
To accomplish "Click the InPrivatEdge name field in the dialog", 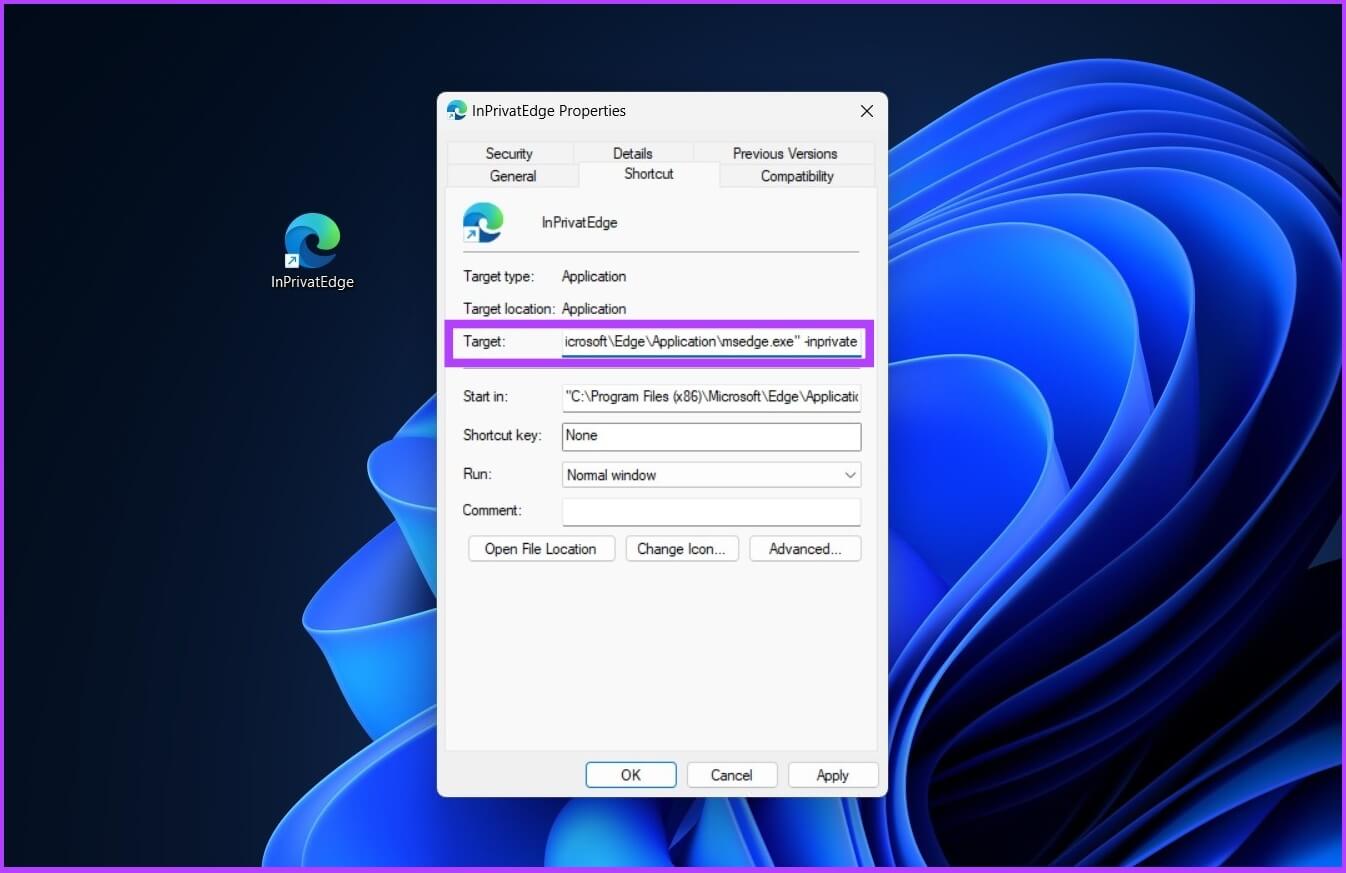I will pos(579,223).
